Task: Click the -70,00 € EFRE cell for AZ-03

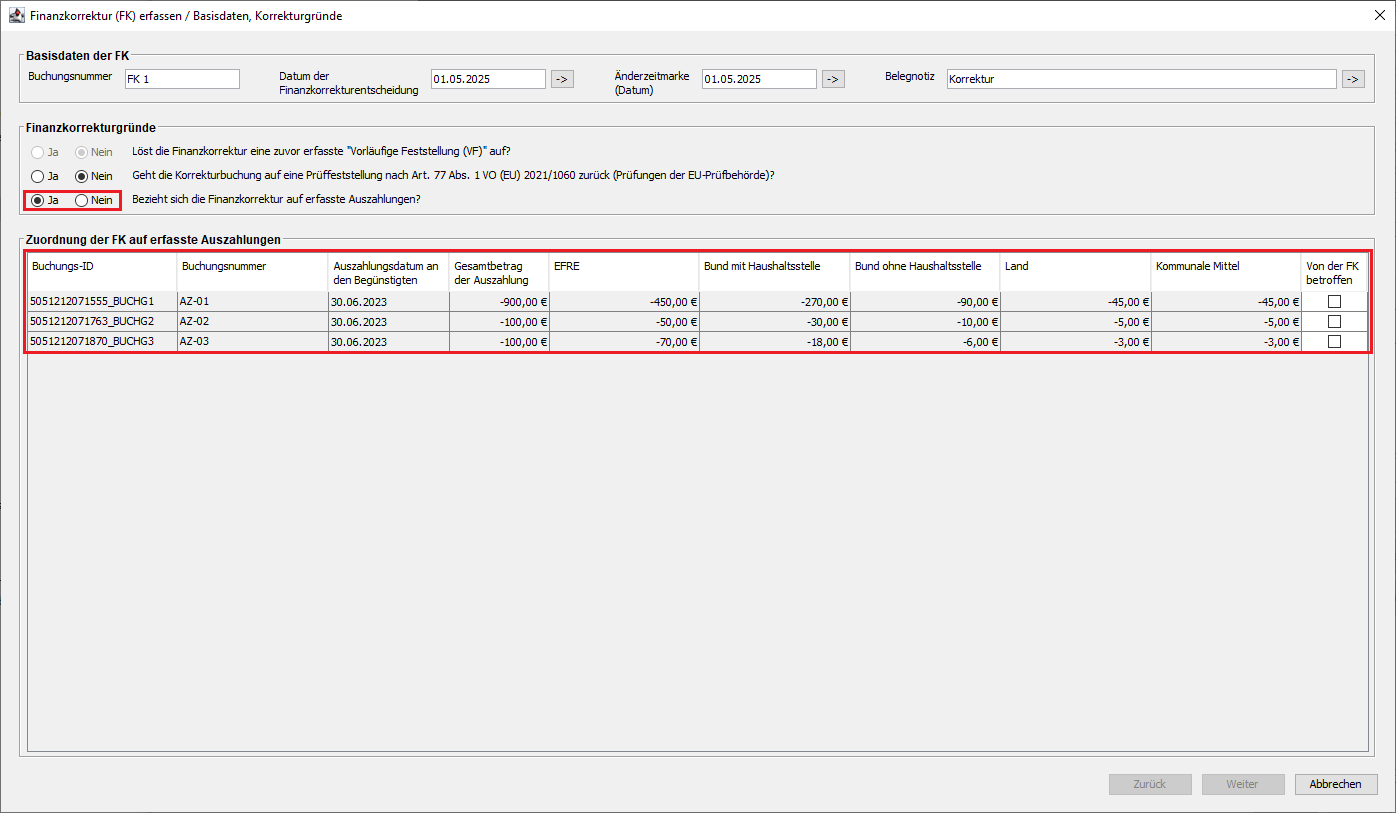Action: click(x=624, y=342)
